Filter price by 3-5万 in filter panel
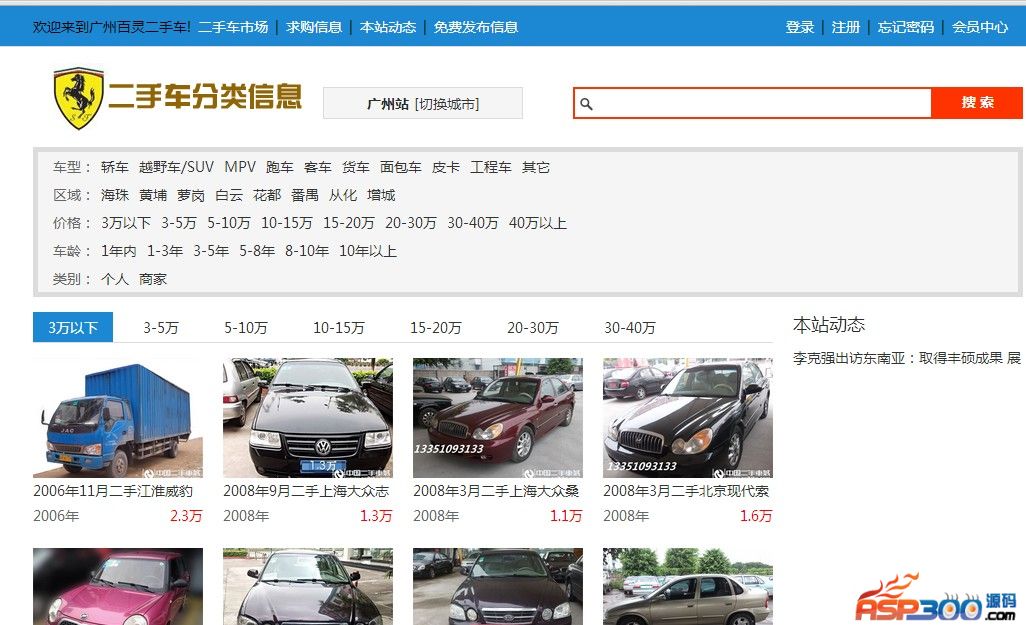The height and width of the screenshot is (625, 1026). (179, 223)
